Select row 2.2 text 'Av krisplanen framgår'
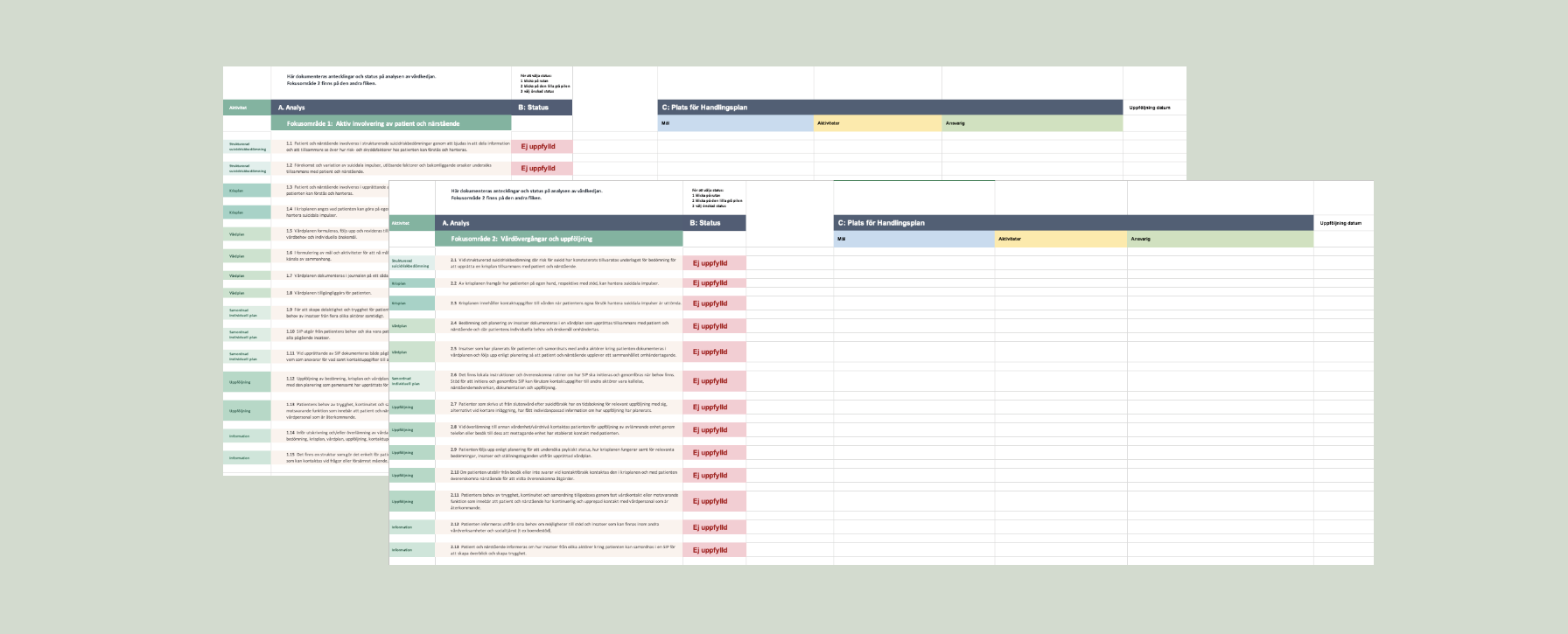This screenshot has height=634, width=1568. pos(555,283)
